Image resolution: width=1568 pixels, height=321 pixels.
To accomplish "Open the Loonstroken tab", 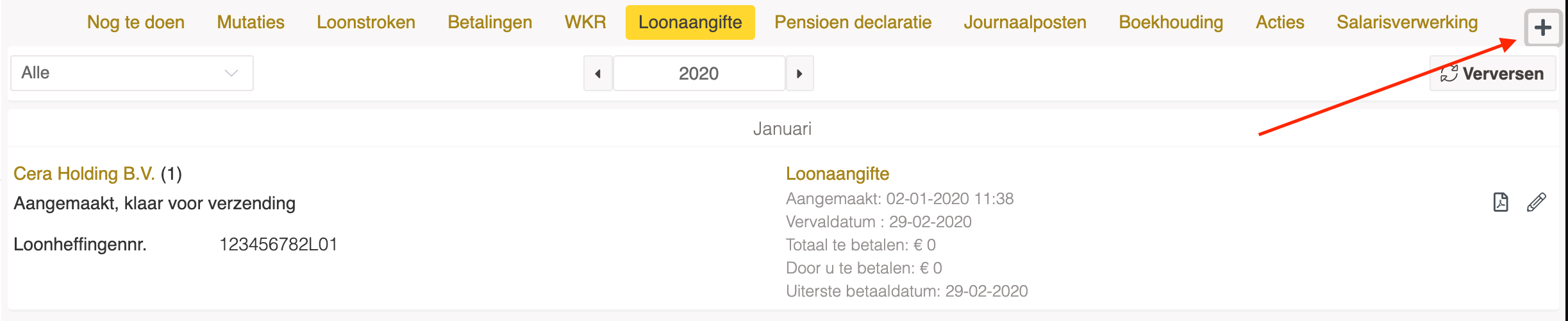I will tap(366, 22).
